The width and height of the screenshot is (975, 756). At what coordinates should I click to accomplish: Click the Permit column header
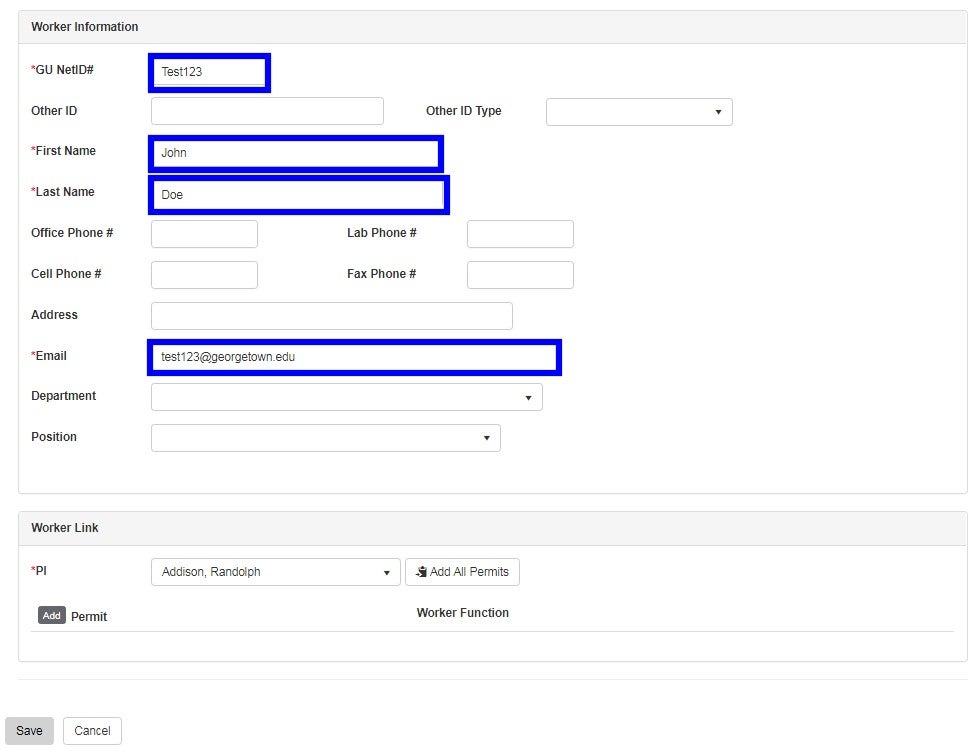tap(89, 617)
